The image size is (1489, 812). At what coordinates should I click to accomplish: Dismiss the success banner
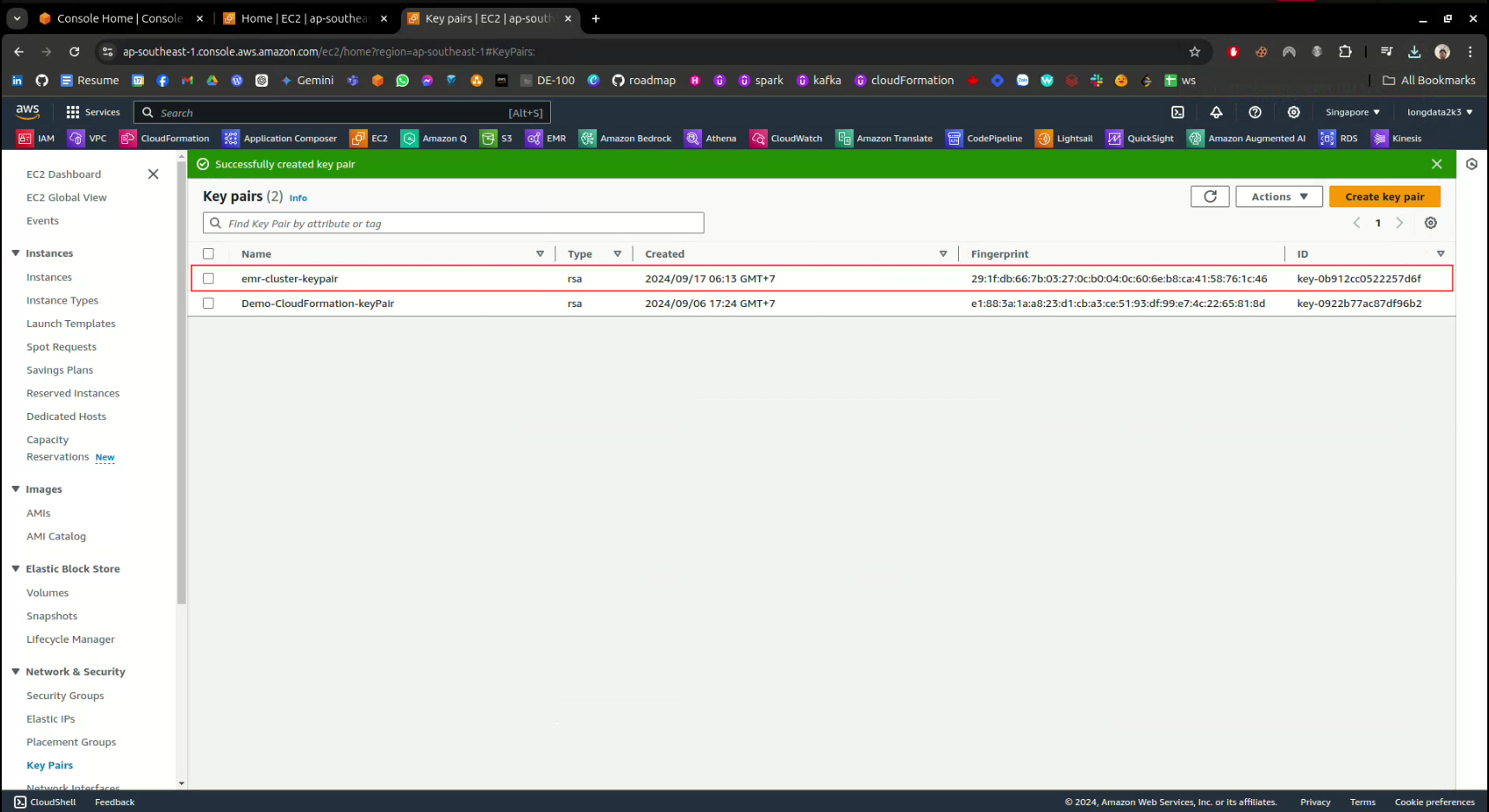1437,164
